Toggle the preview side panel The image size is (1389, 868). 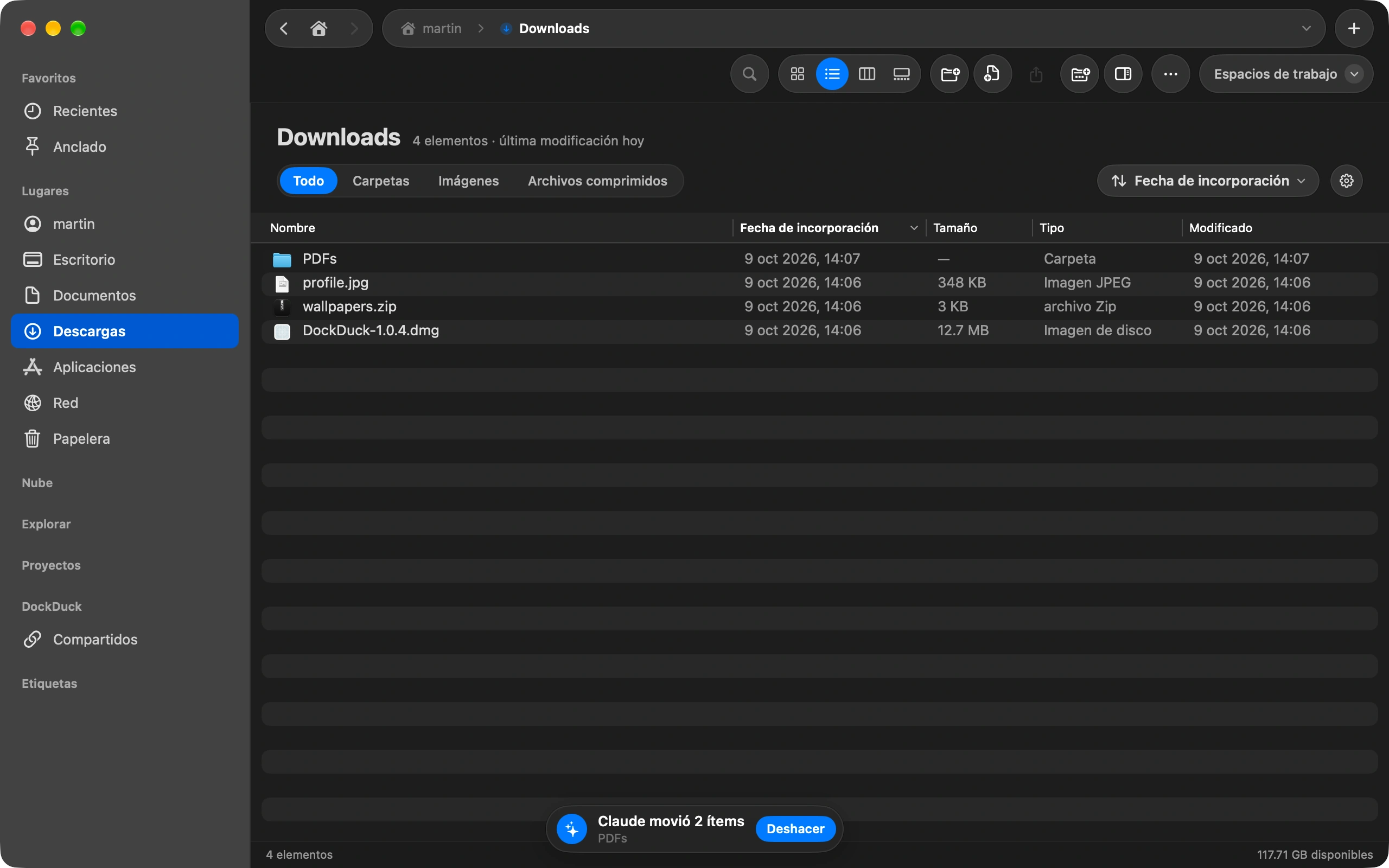click(x=1123, y=74)
